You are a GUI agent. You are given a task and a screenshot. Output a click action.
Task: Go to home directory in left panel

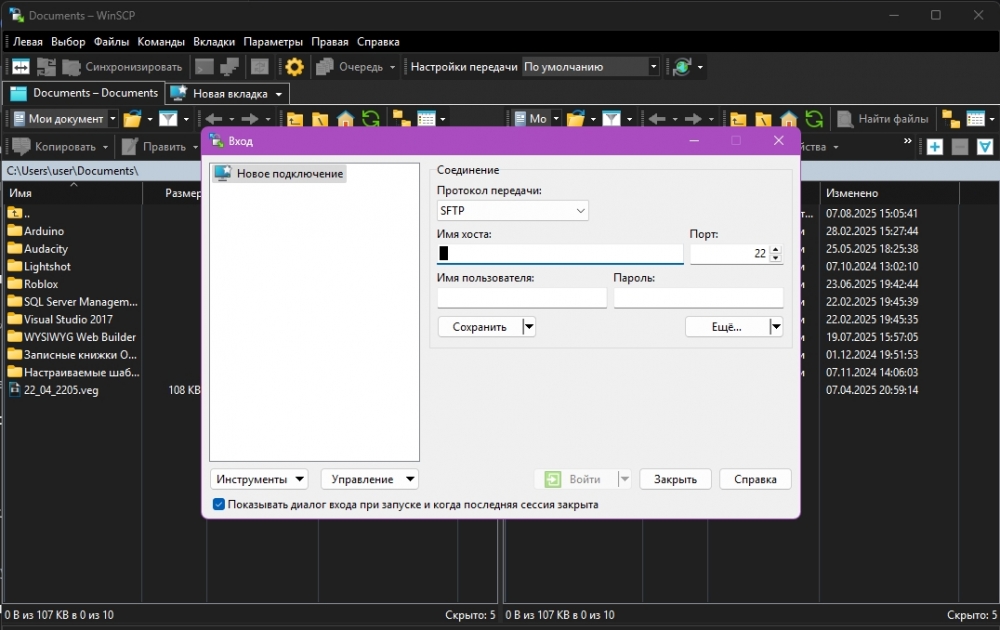point(345,119)
